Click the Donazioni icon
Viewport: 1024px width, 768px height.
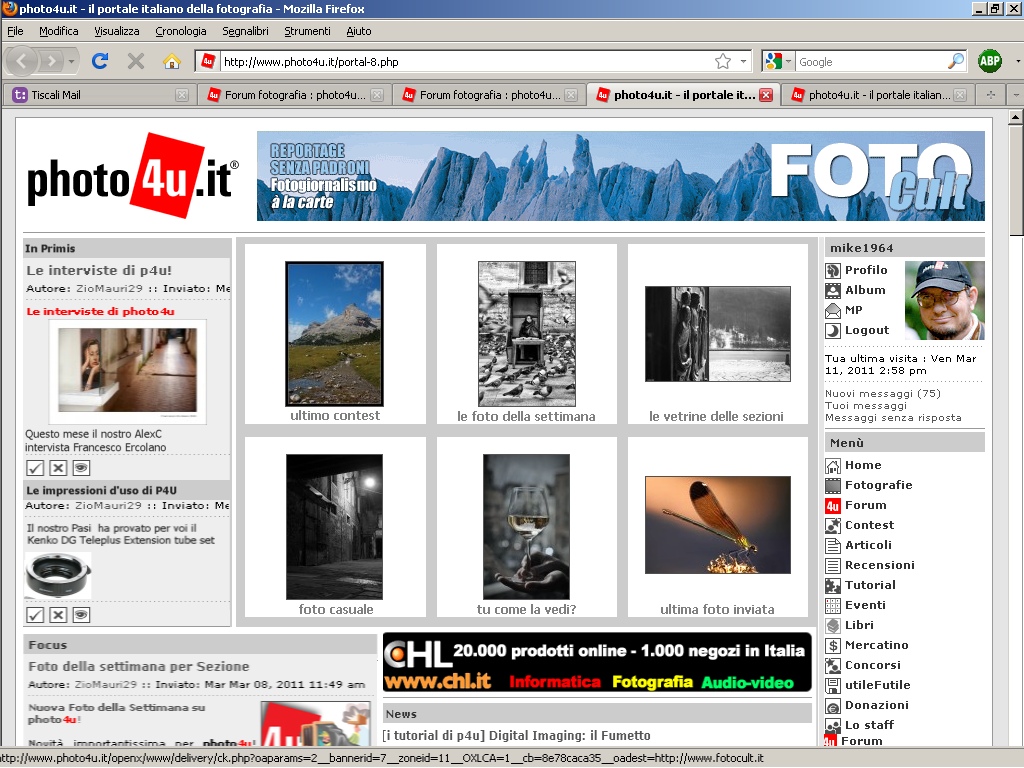click(833, 706)
